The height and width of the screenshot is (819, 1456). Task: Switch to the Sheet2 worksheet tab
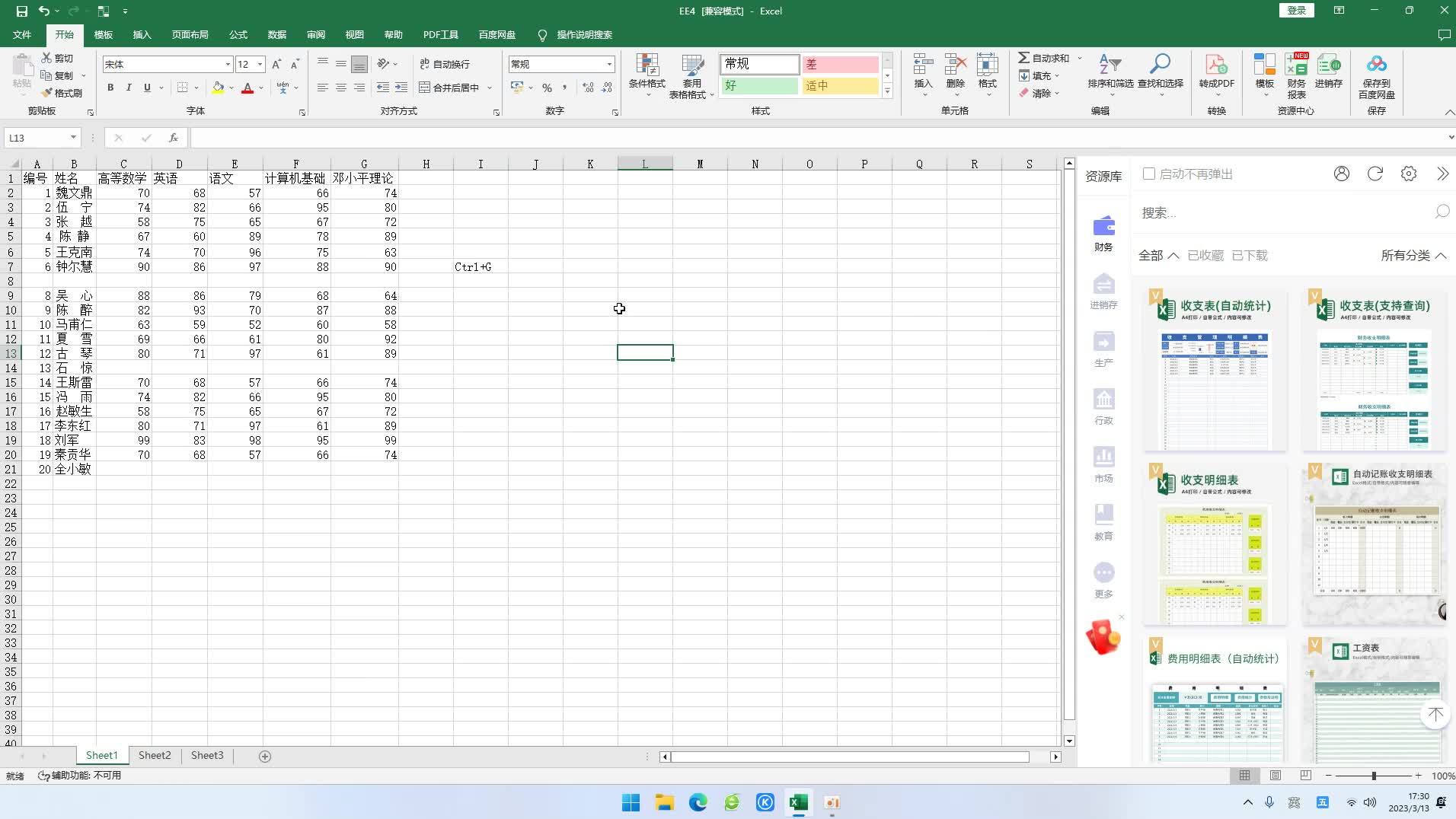[154, 755]
